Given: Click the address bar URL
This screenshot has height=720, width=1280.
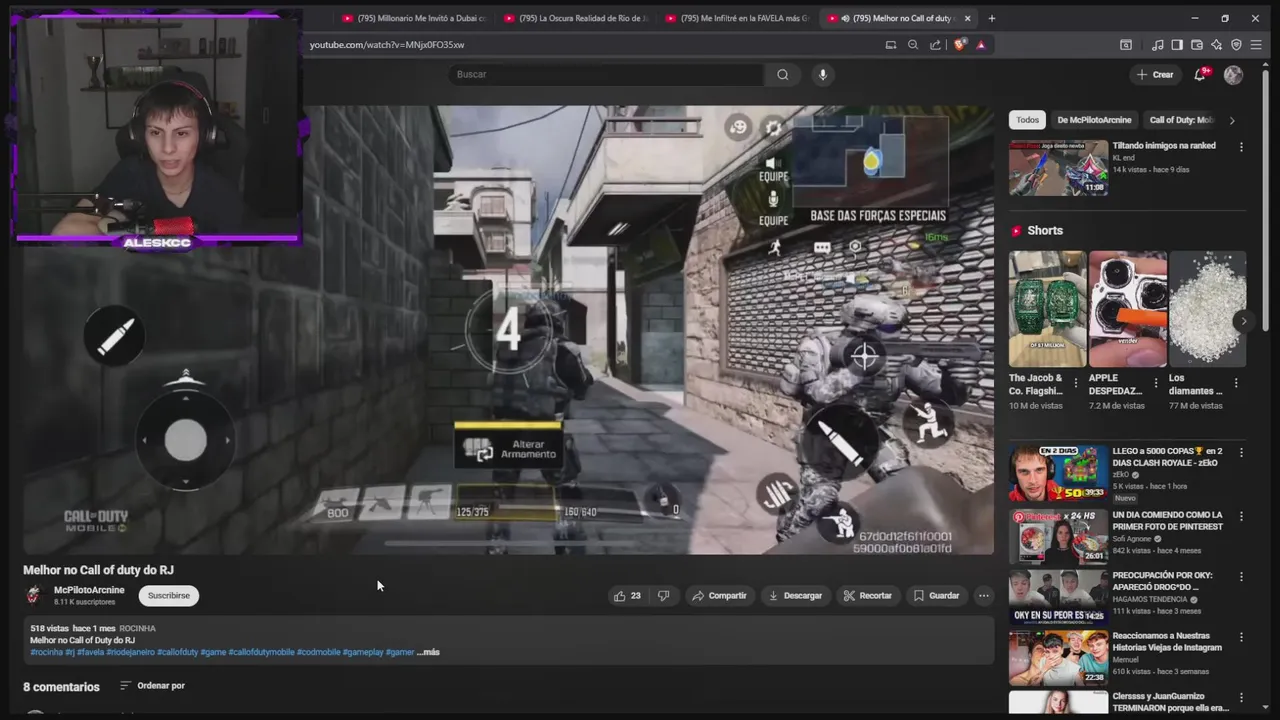Looking at the screenshot, I should [x=387, y=45].
